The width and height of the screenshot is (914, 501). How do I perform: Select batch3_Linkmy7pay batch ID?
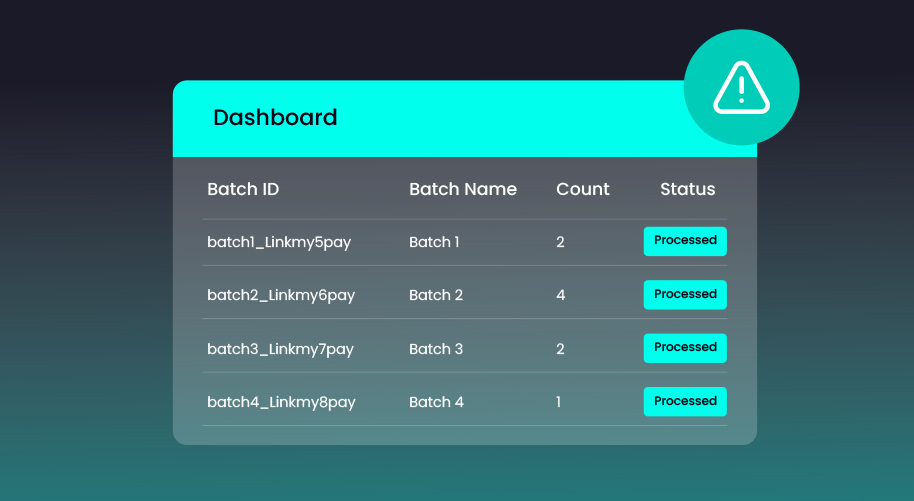point(280,349)
